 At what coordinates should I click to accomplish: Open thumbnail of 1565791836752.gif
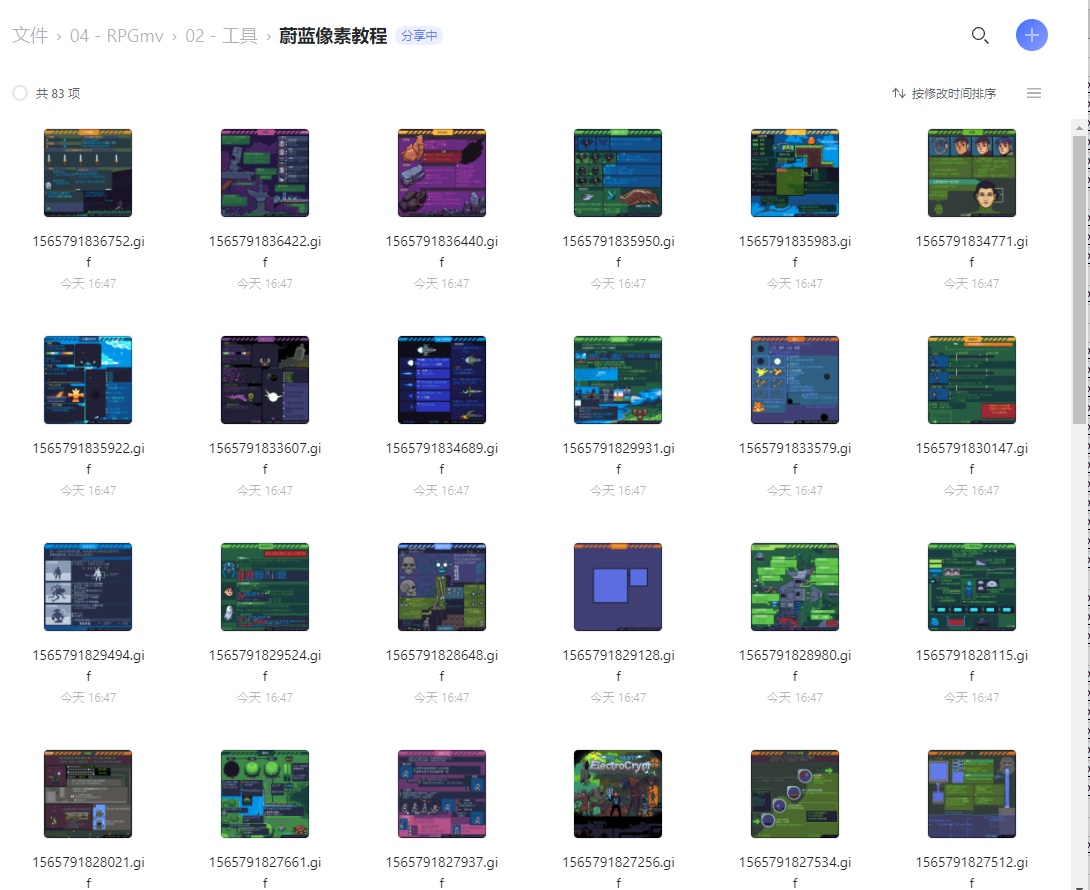point(88,173)
